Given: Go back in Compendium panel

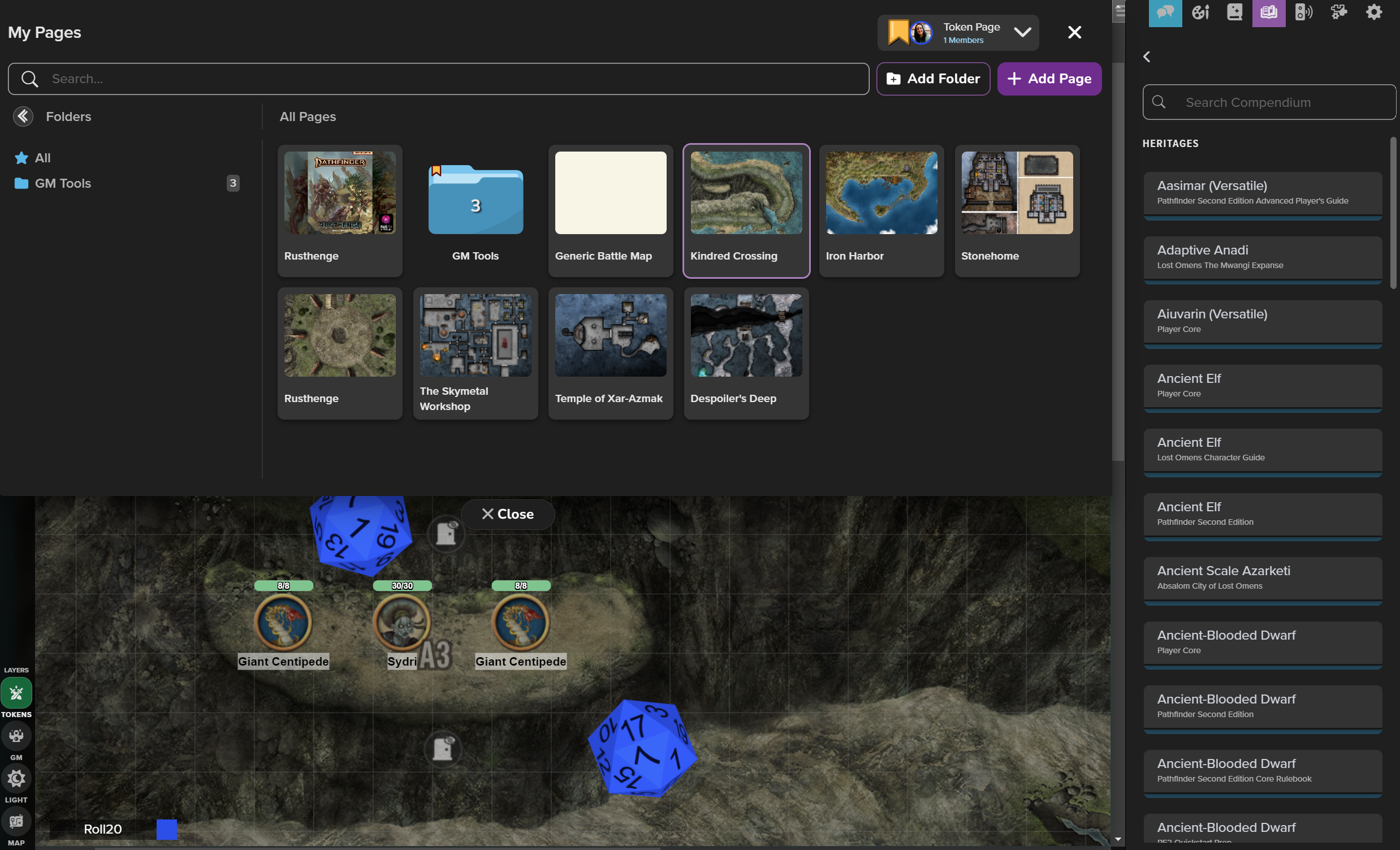Looking at the screenshot, I should point(1147,57).
